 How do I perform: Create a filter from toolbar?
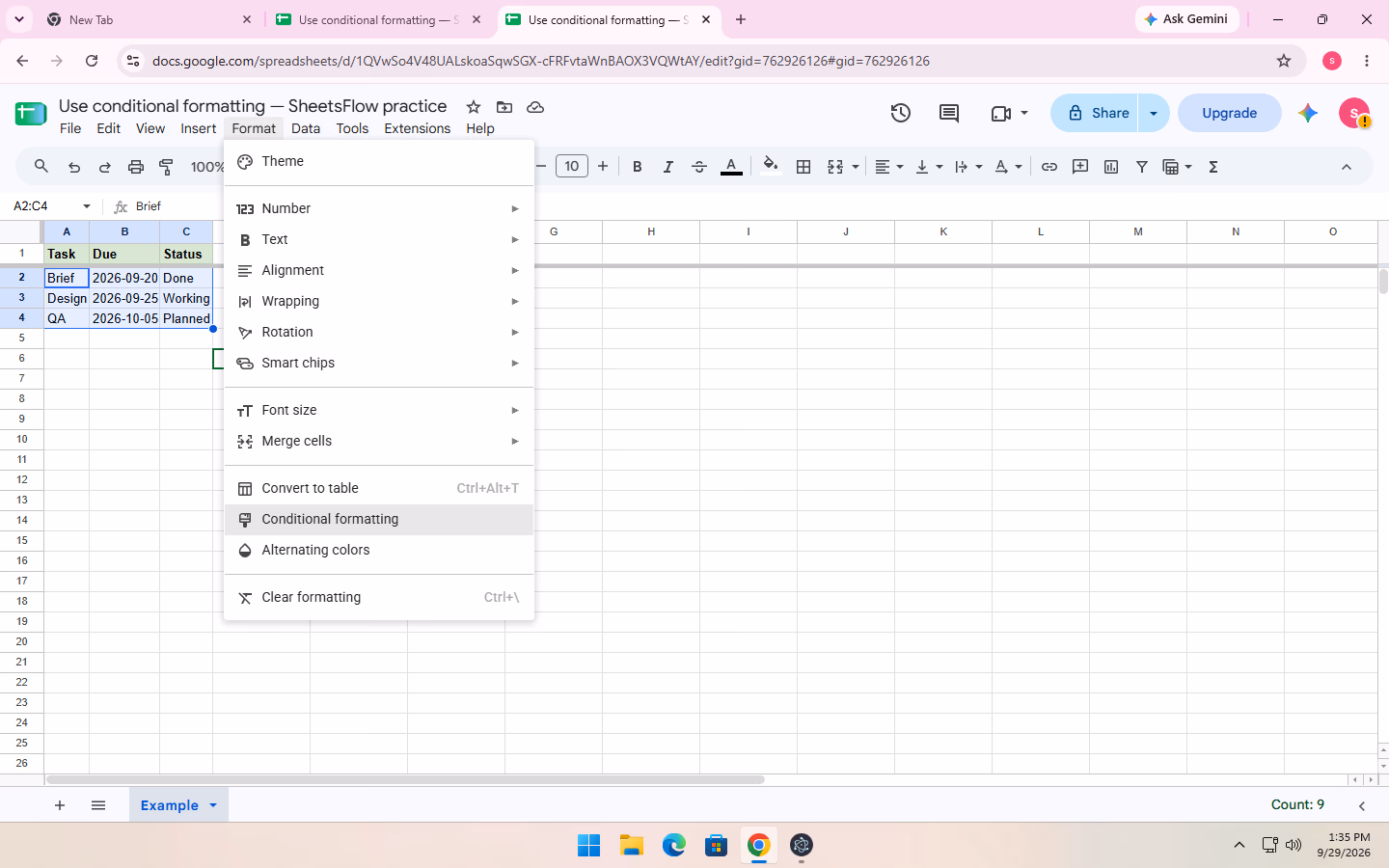[1142, 167]
